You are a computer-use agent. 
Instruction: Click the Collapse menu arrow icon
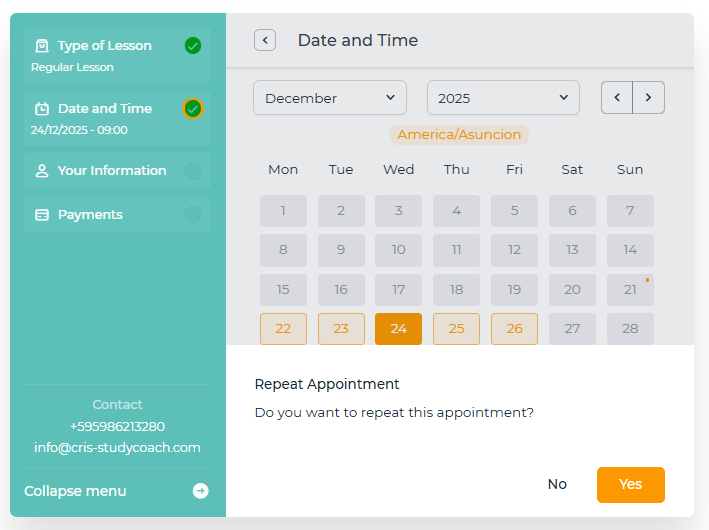point(201,491)
